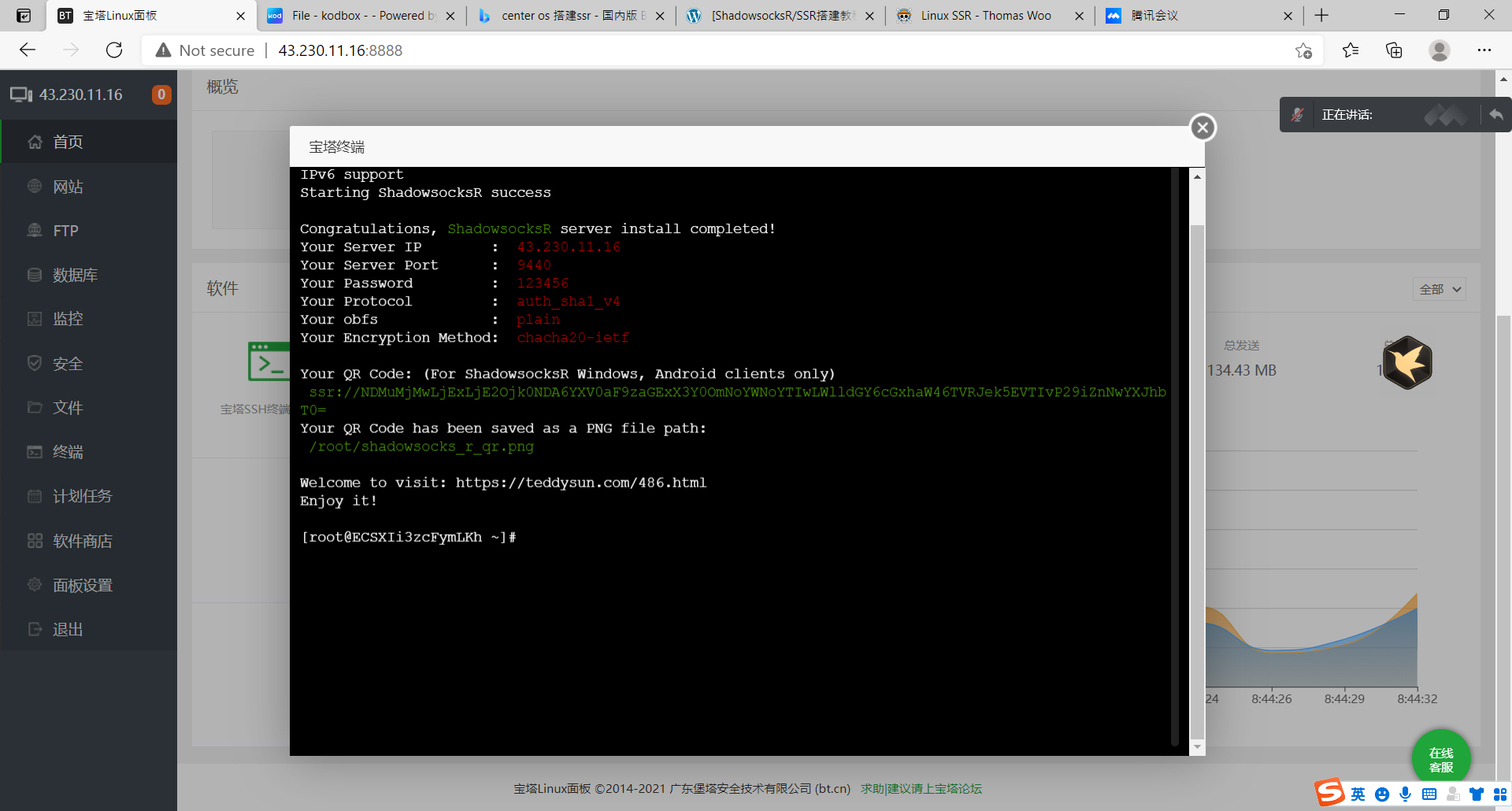Open the Sogou soft keyboard
The height and width of the screenshot is (811, 1512).
coord(1429,794)
